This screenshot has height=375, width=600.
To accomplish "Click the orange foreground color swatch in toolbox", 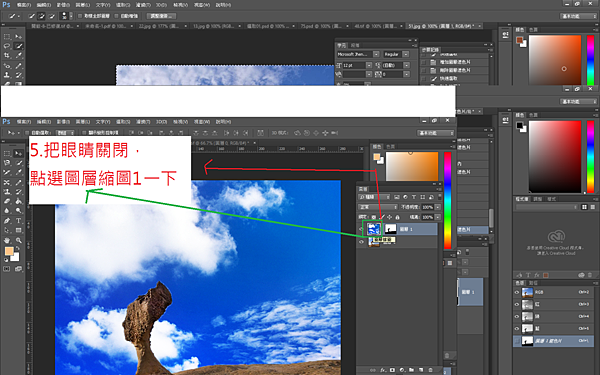I will [x=9, y=251].
